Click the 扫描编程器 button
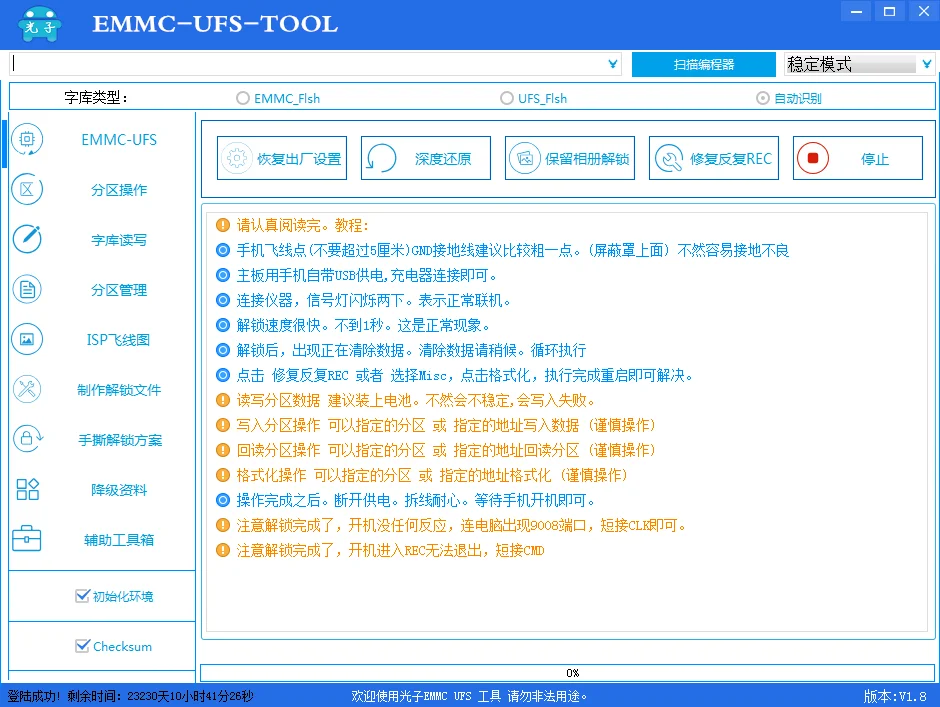This screenshot has width=940, height=707. point(704,64)
